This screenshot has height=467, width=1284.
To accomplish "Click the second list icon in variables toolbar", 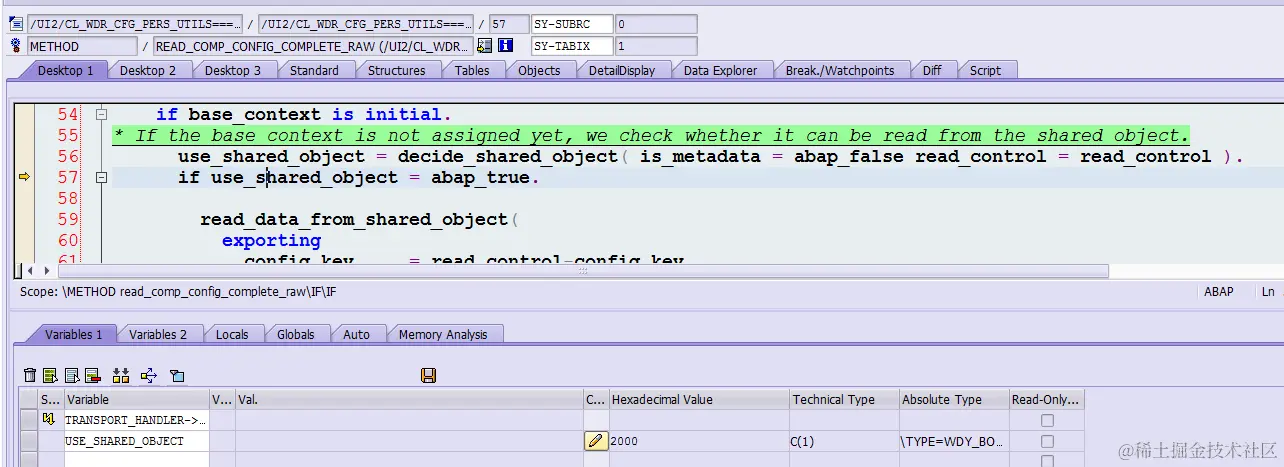I will coord(72,376).
